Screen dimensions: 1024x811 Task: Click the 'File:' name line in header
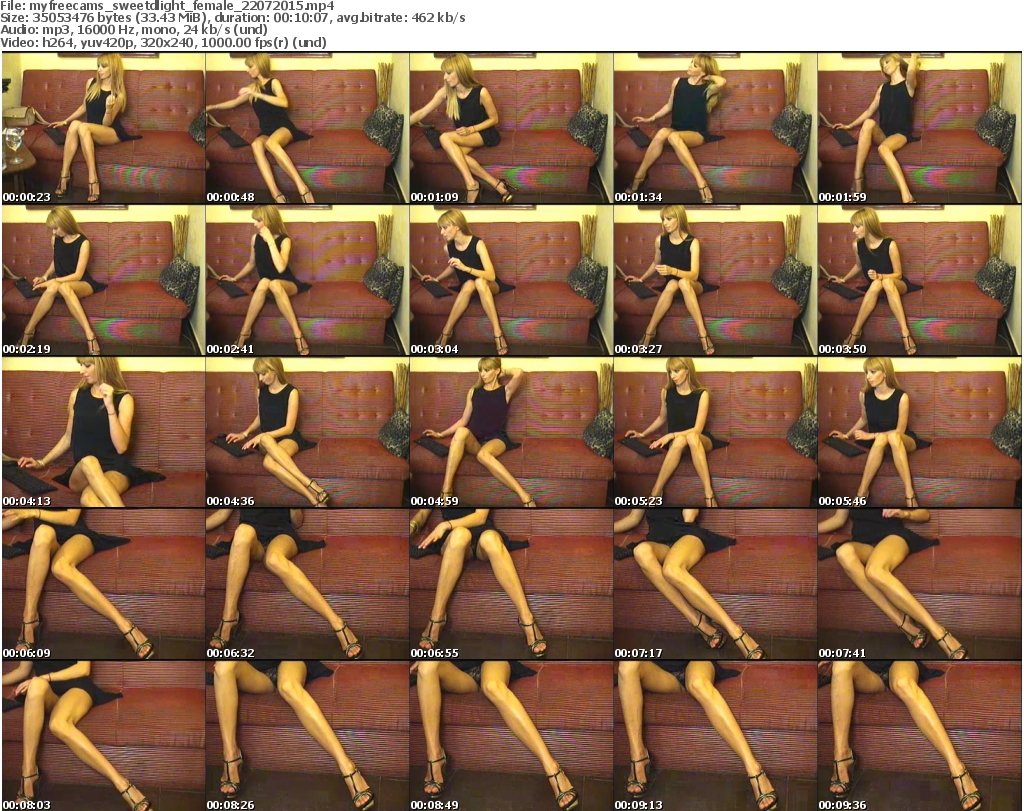click(167, 6)
